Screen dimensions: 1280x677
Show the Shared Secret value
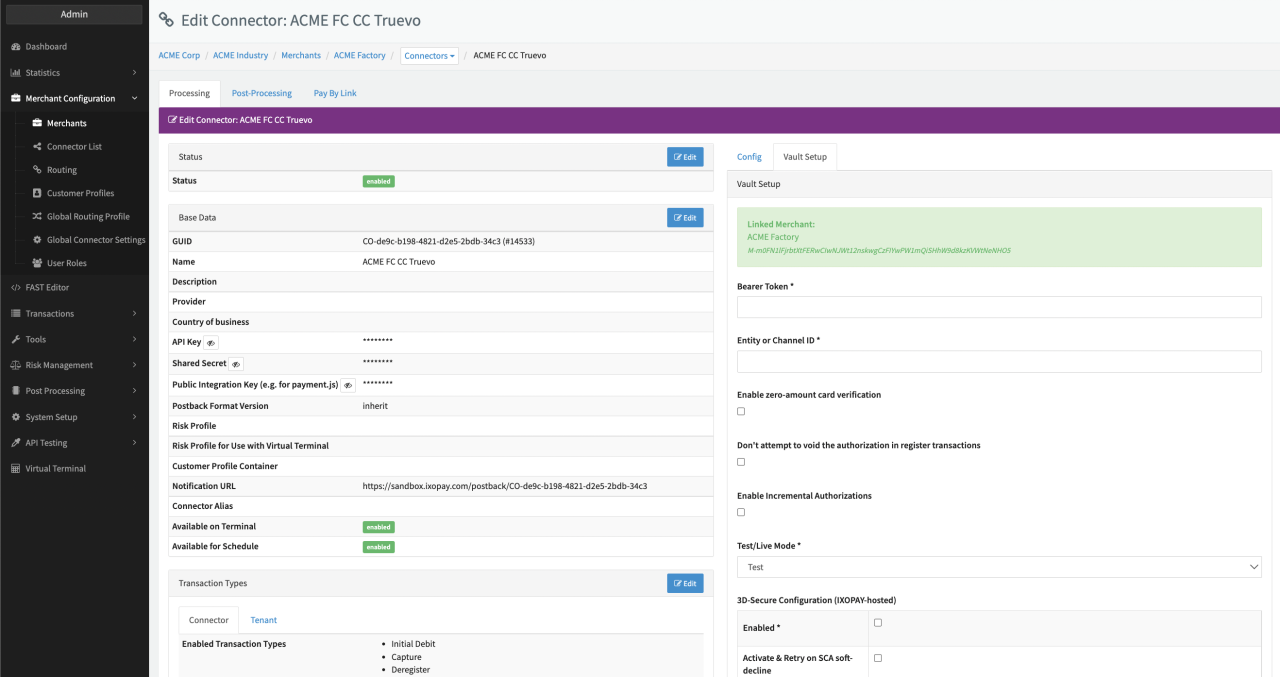point(236,364)
